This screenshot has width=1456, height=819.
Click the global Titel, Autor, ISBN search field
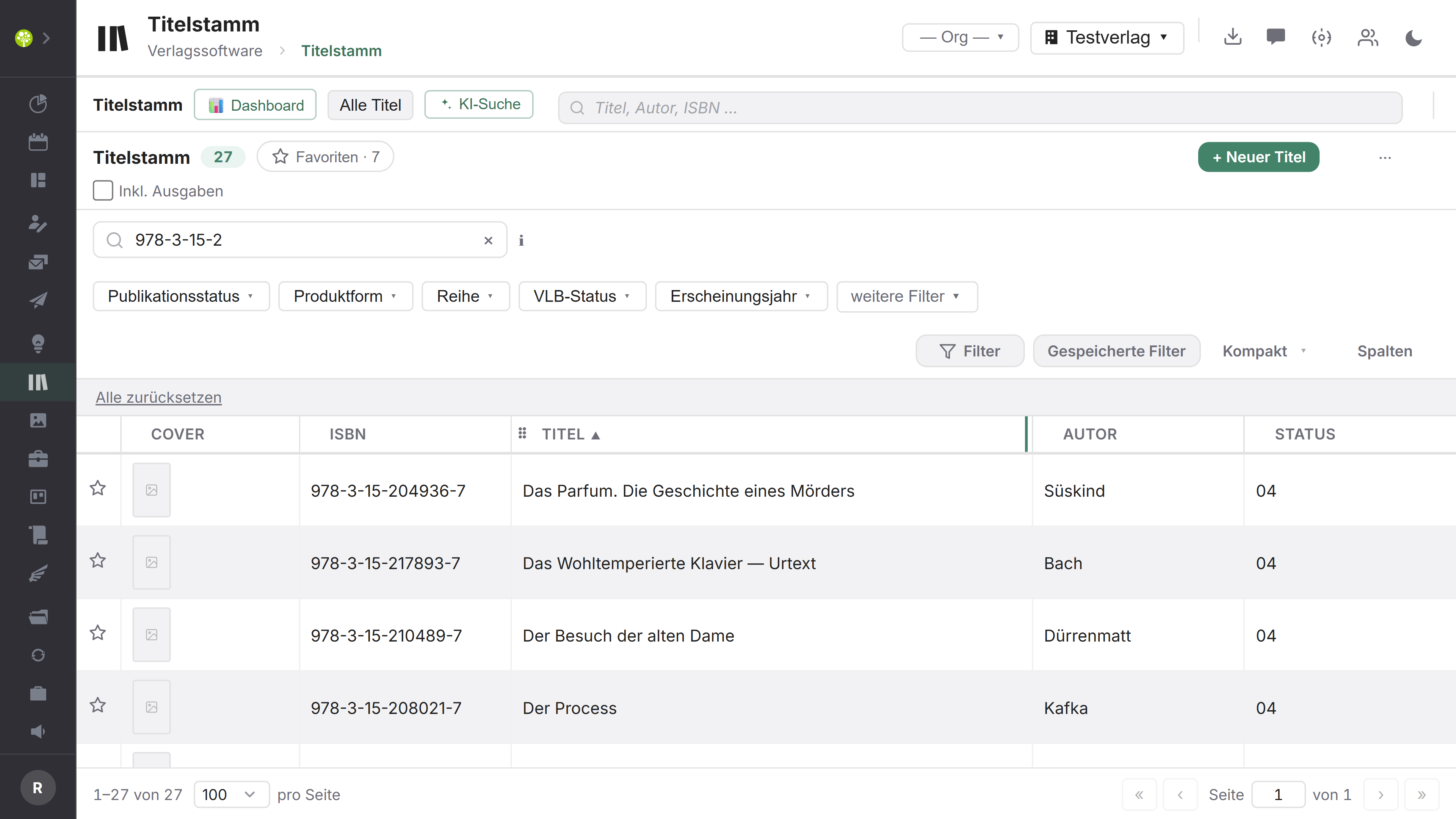pos(980,107)
